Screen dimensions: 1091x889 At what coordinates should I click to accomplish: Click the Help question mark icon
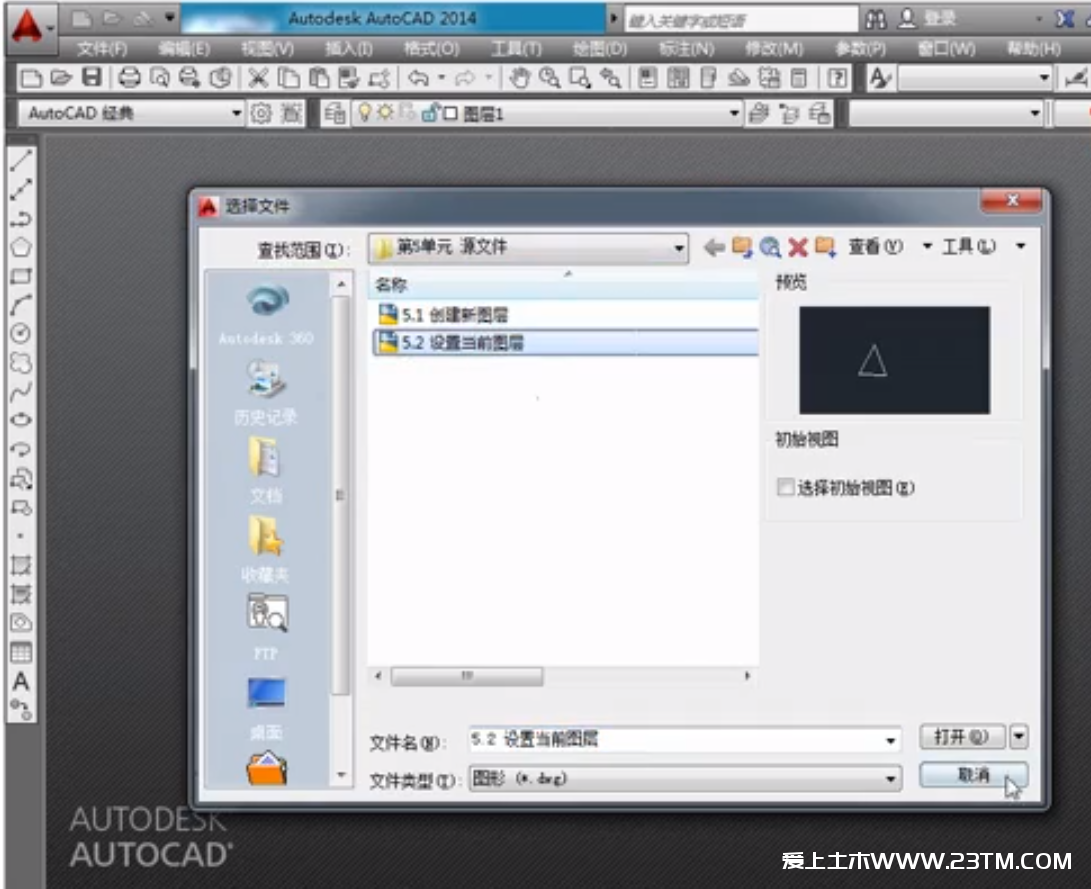pos(837,78)
